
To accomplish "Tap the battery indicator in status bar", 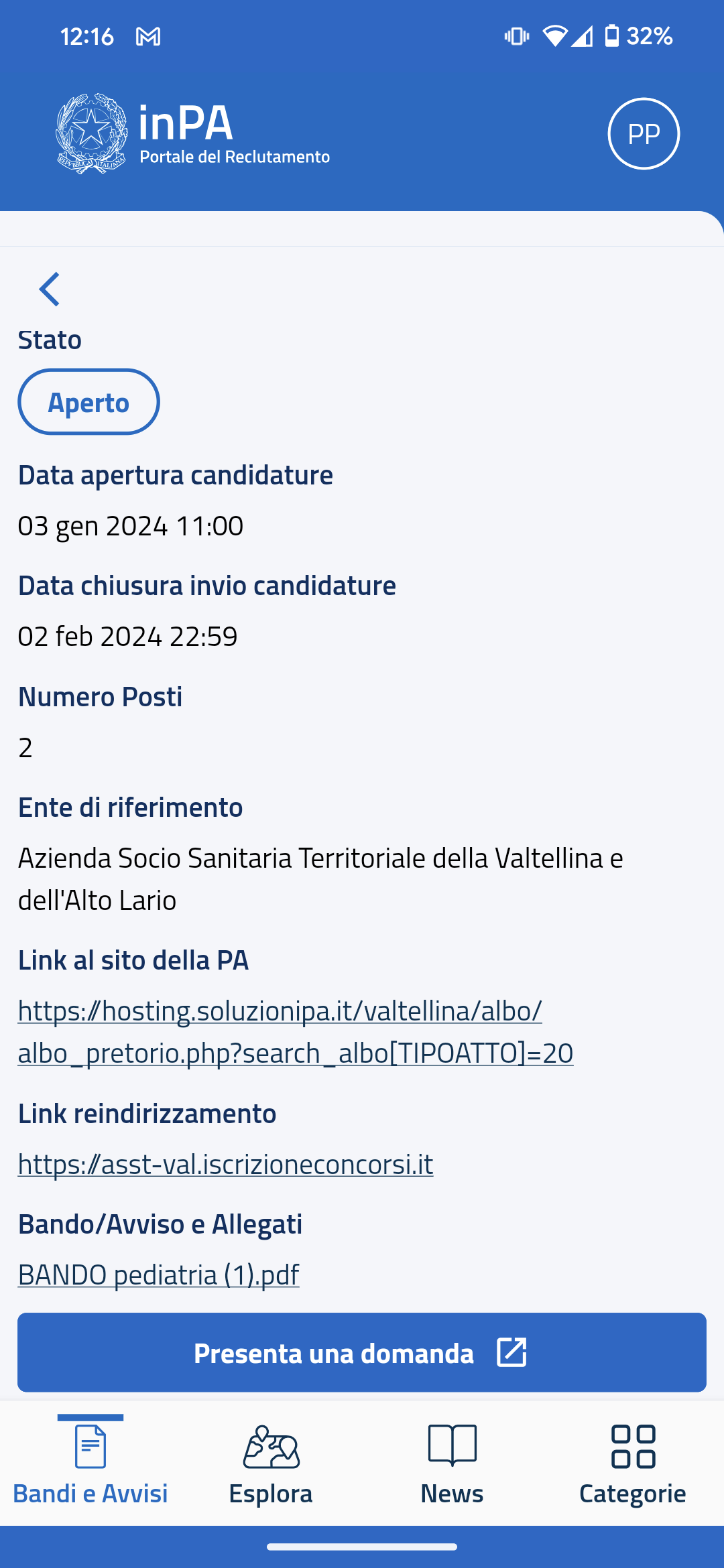I will (x=611, y=36).
